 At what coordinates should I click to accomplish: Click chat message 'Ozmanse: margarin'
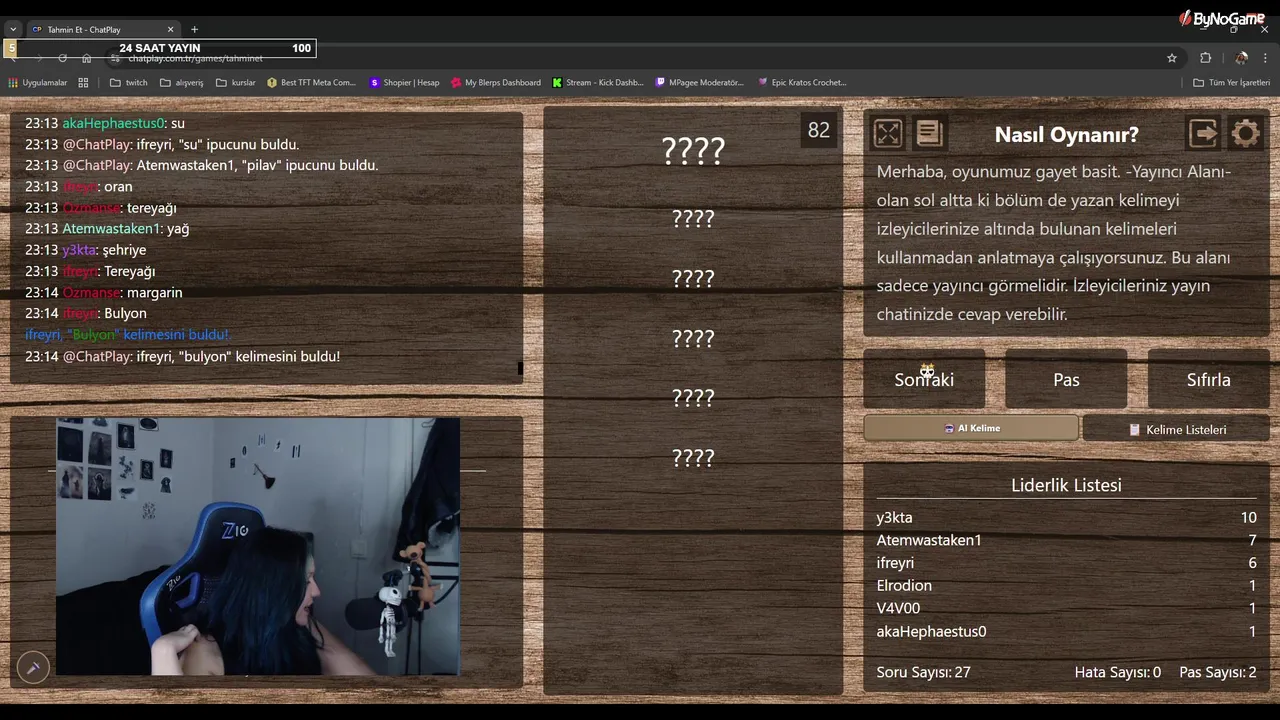pyautogui.click(x=104, y=292)
